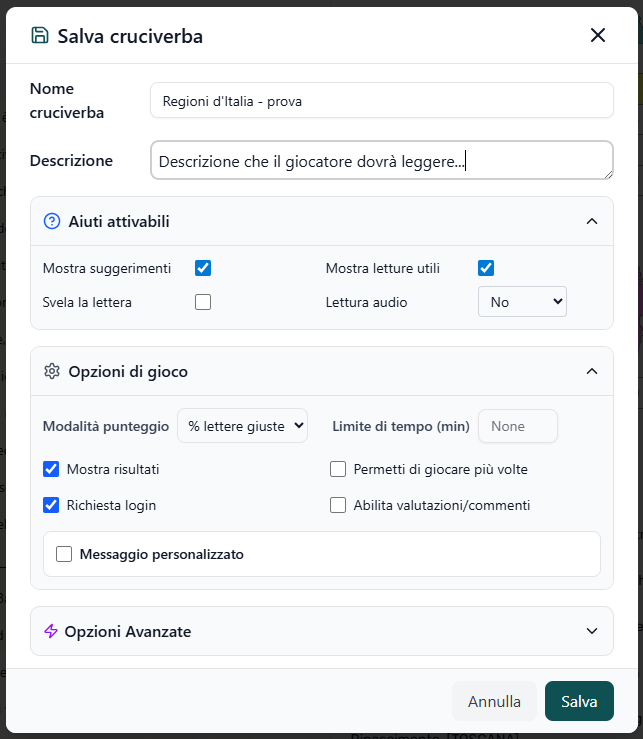Enable Permetti di giocare più volte
Screen dimensions: 643x739
tap(338, 469)
